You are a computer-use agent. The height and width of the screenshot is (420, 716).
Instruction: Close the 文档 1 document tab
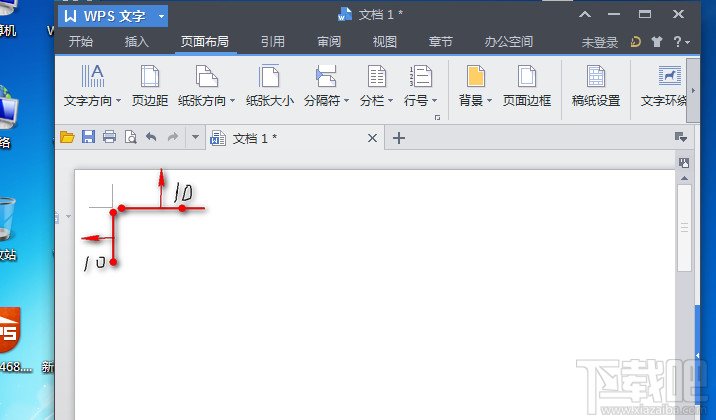point(372,138)
